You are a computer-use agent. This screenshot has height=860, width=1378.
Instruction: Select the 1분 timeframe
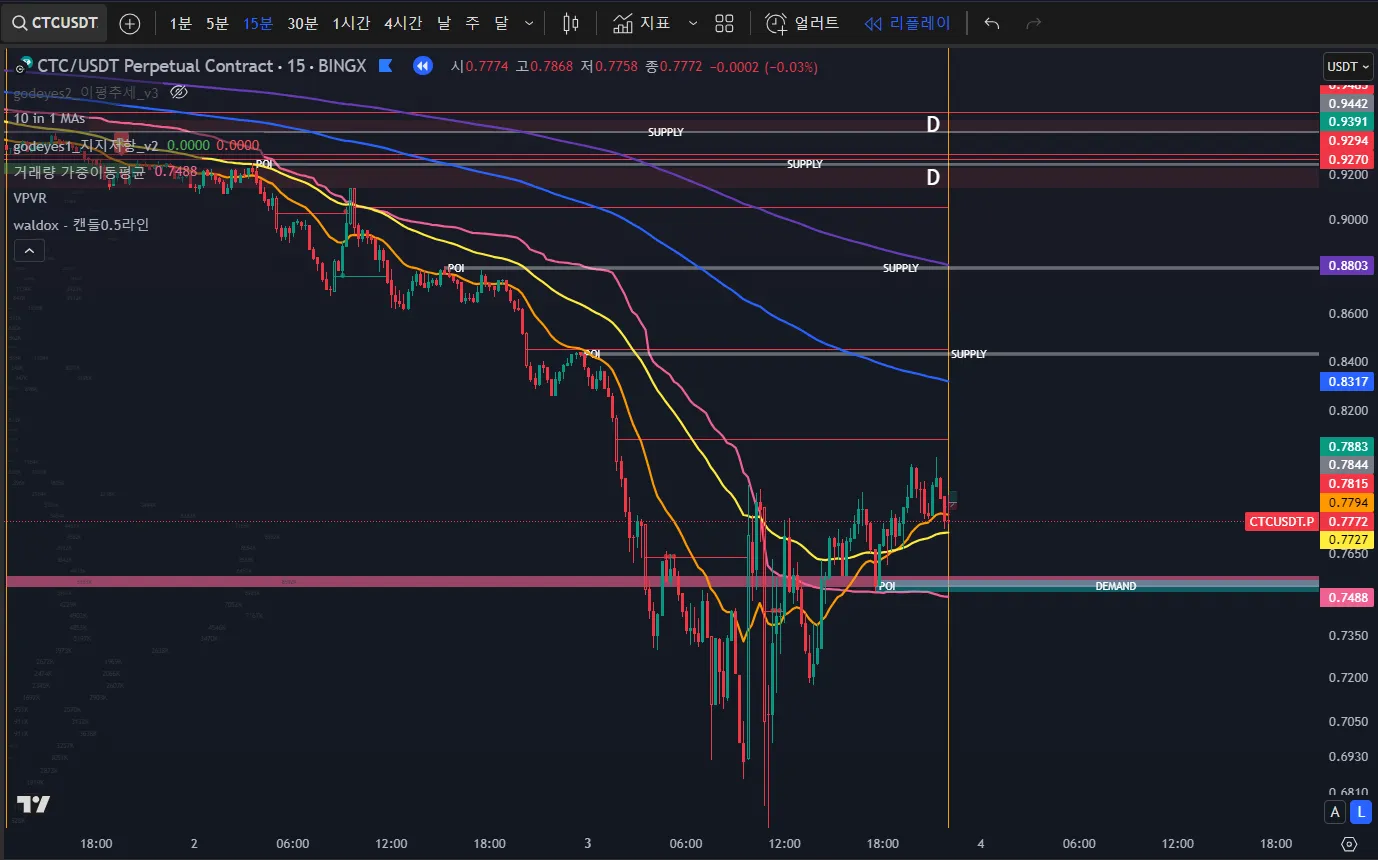(180, 23)
